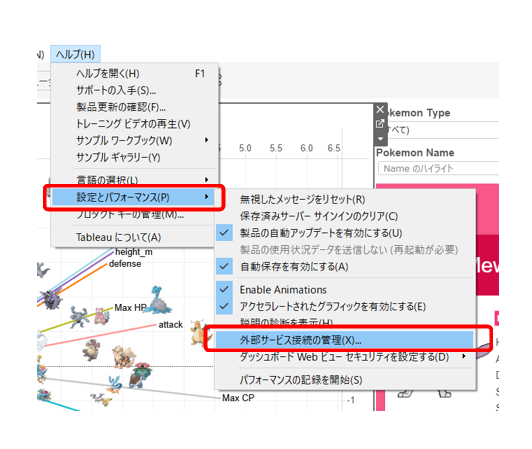Expand 言語の選択(L) submenu
Viewport: 532px width, 449px height.
tap(134, 179)
